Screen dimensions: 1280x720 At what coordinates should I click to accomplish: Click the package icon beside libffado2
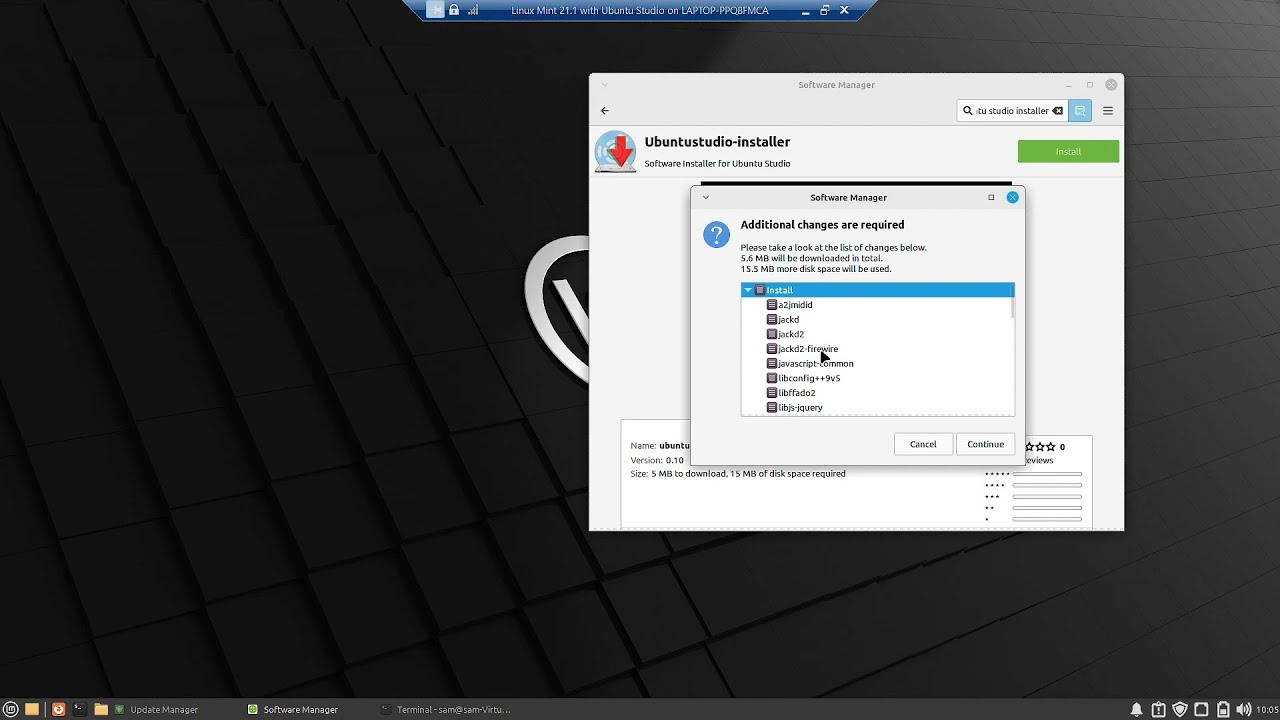772,393
